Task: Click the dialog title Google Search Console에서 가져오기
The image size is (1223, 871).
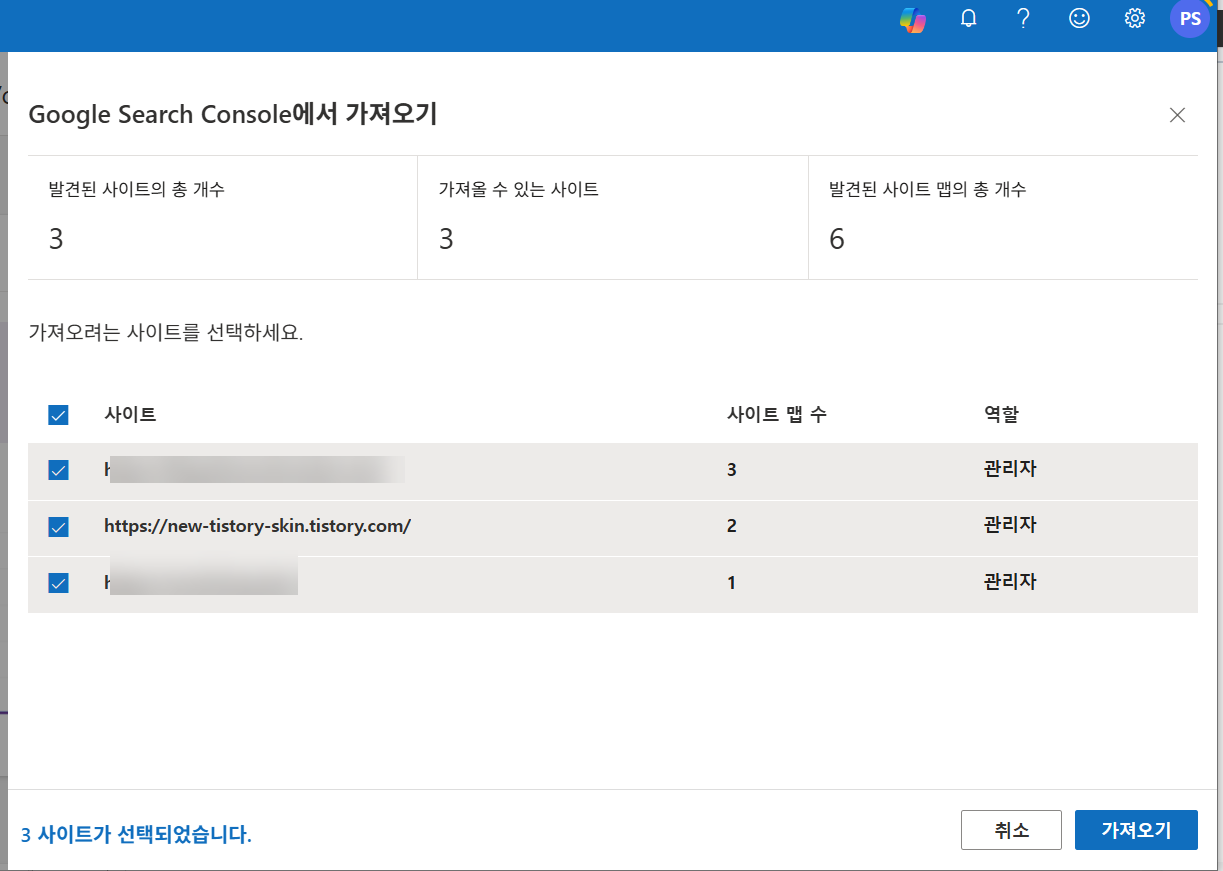Action: [x=233, y=114]
